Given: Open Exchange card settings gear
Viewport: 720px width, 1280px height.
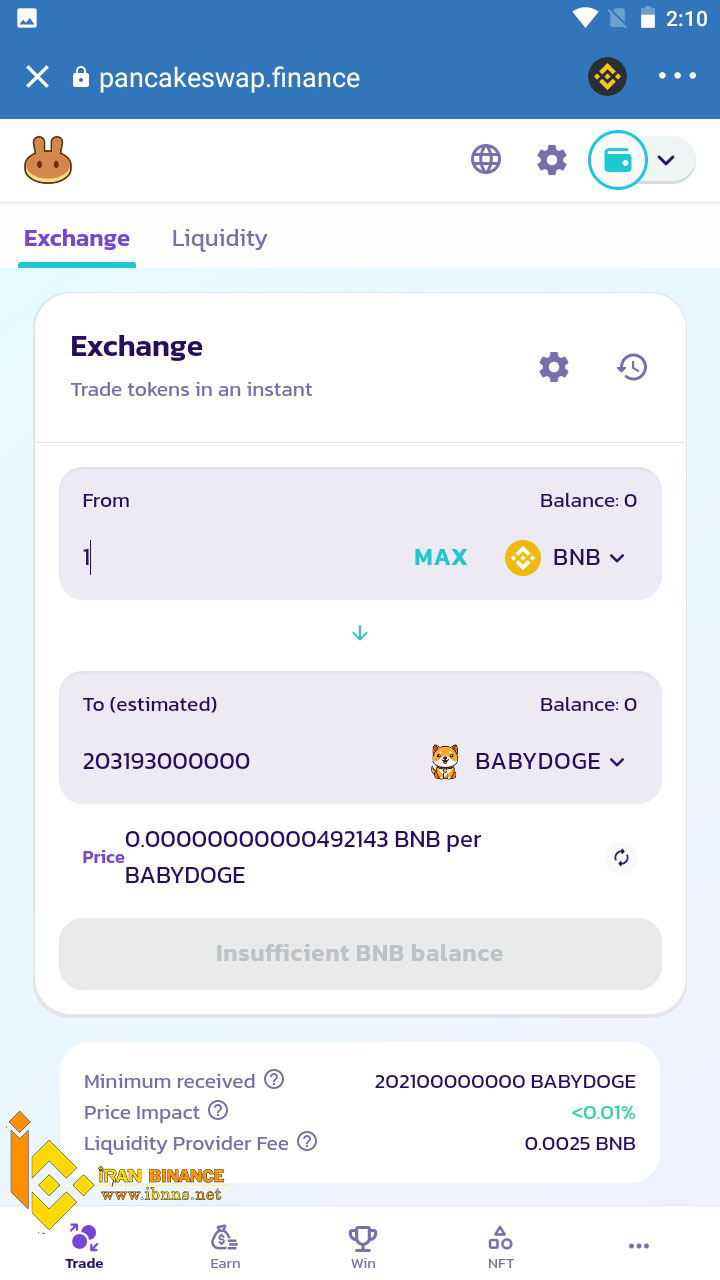Looking at the screenshot, I should pyautogui.click(x=554, y=367).
